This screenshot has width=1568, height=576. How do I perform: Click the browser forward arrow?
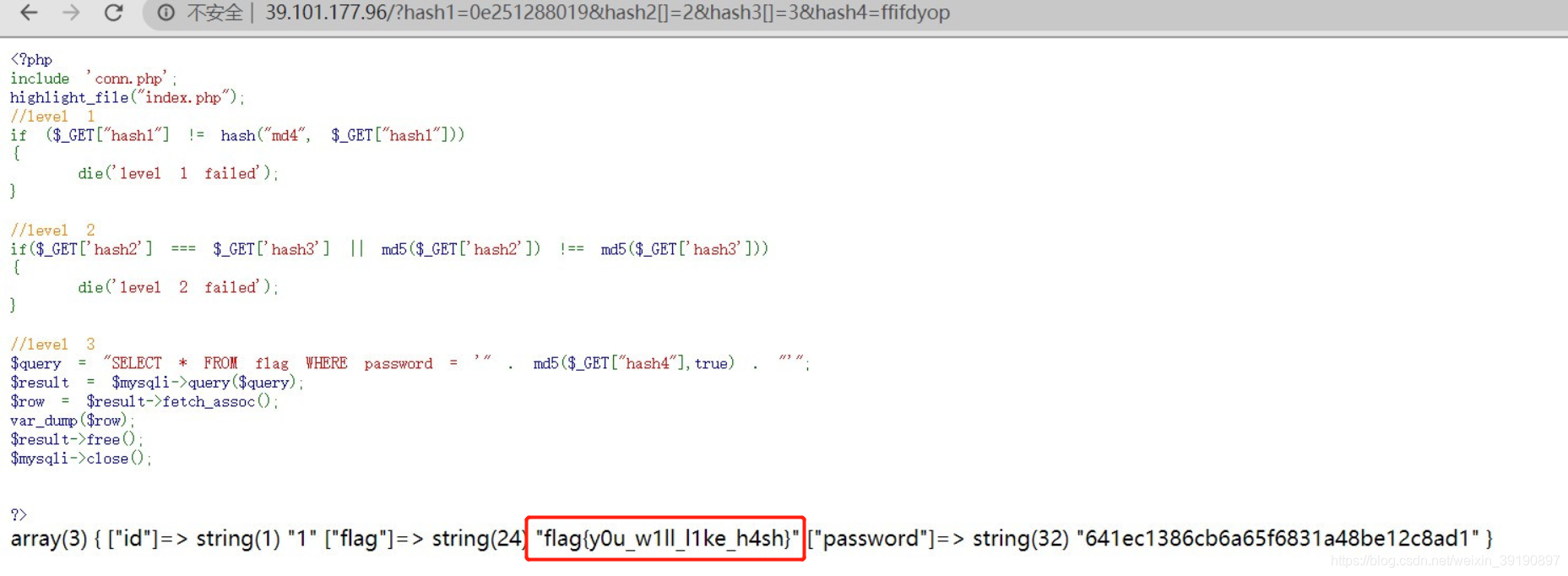[71, 13]
